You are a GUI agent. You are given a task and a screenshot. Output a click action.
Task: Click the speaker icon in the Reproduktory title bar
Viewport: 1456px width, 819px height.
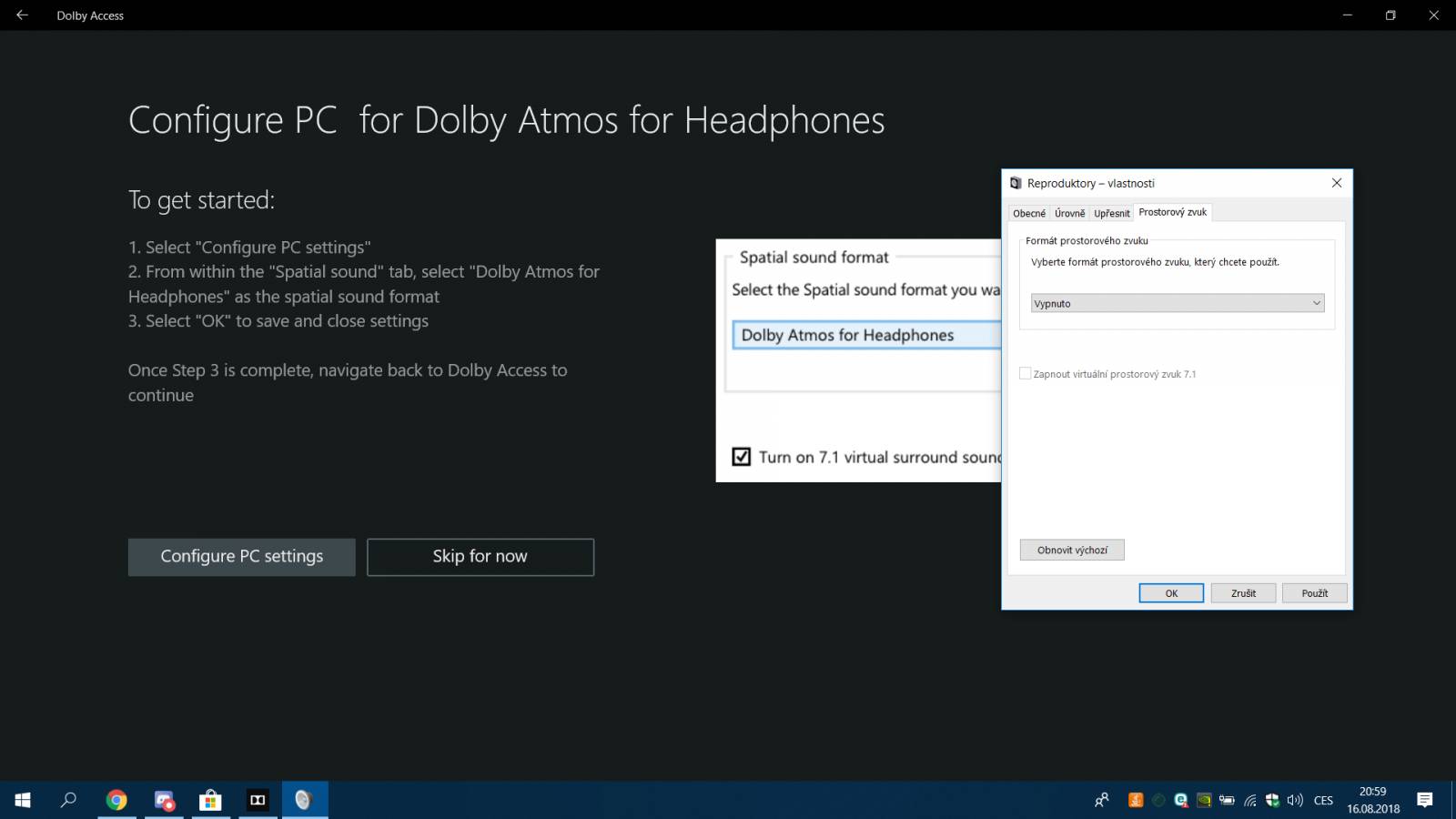pyautogui.click(x=1016, y=183)
